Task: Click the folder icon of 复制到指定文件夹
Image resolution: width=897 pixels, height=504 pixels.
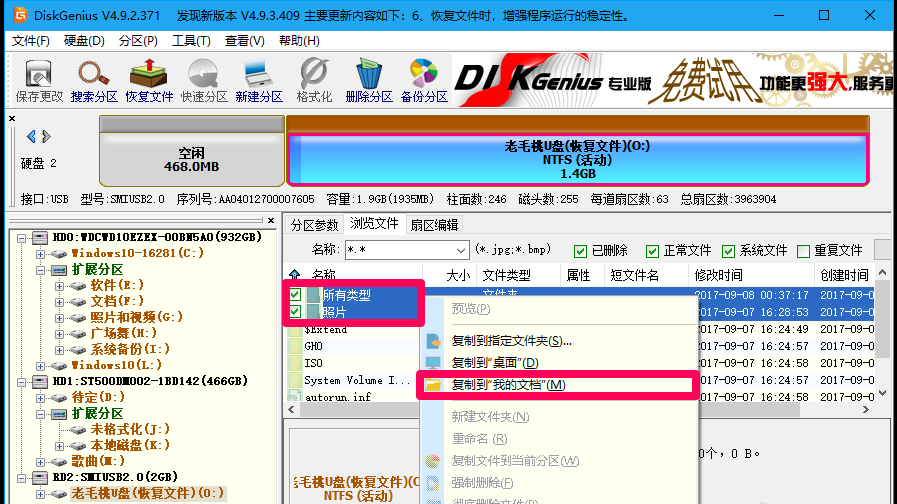Action: pos(433,342)
